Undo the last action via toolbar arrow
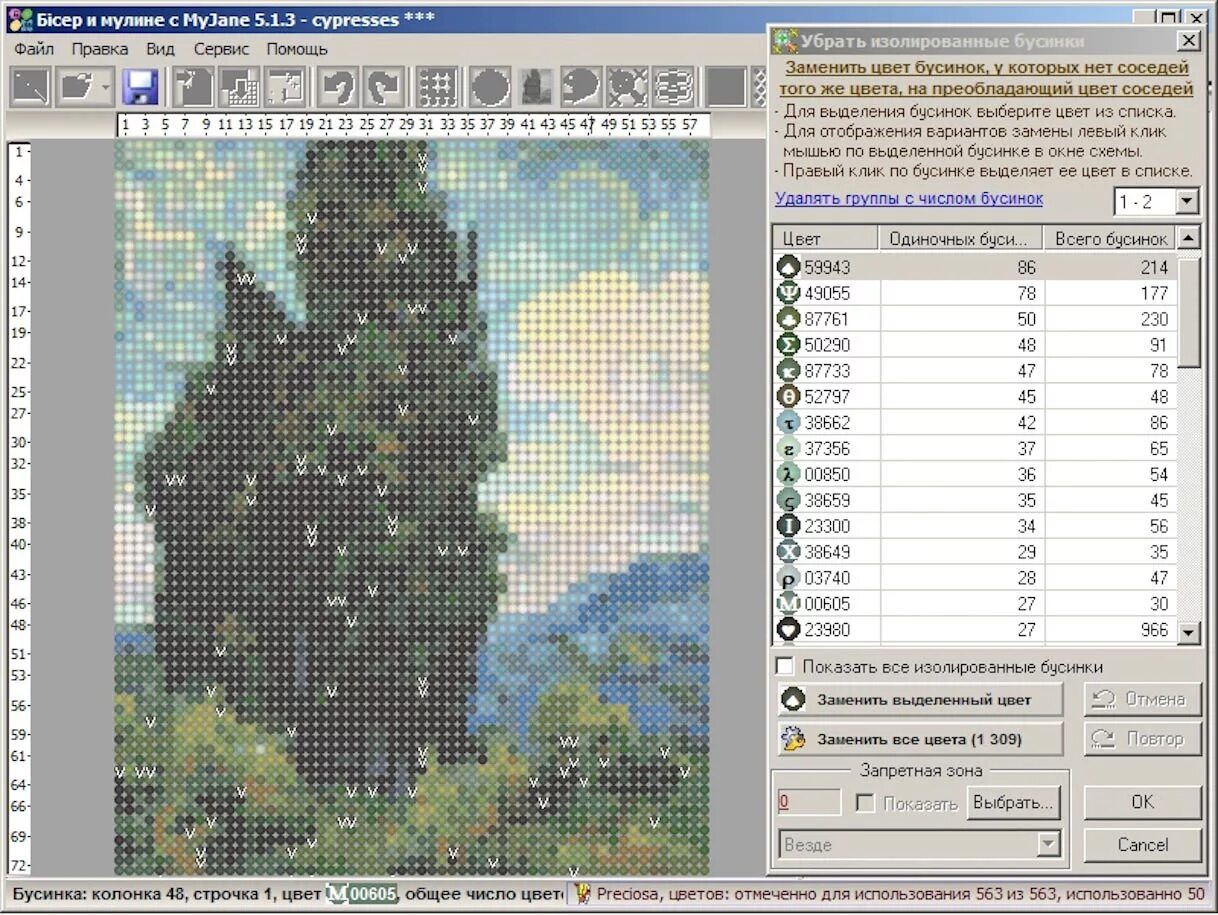This screenshot has width=1218, height=915. (338, 88)
